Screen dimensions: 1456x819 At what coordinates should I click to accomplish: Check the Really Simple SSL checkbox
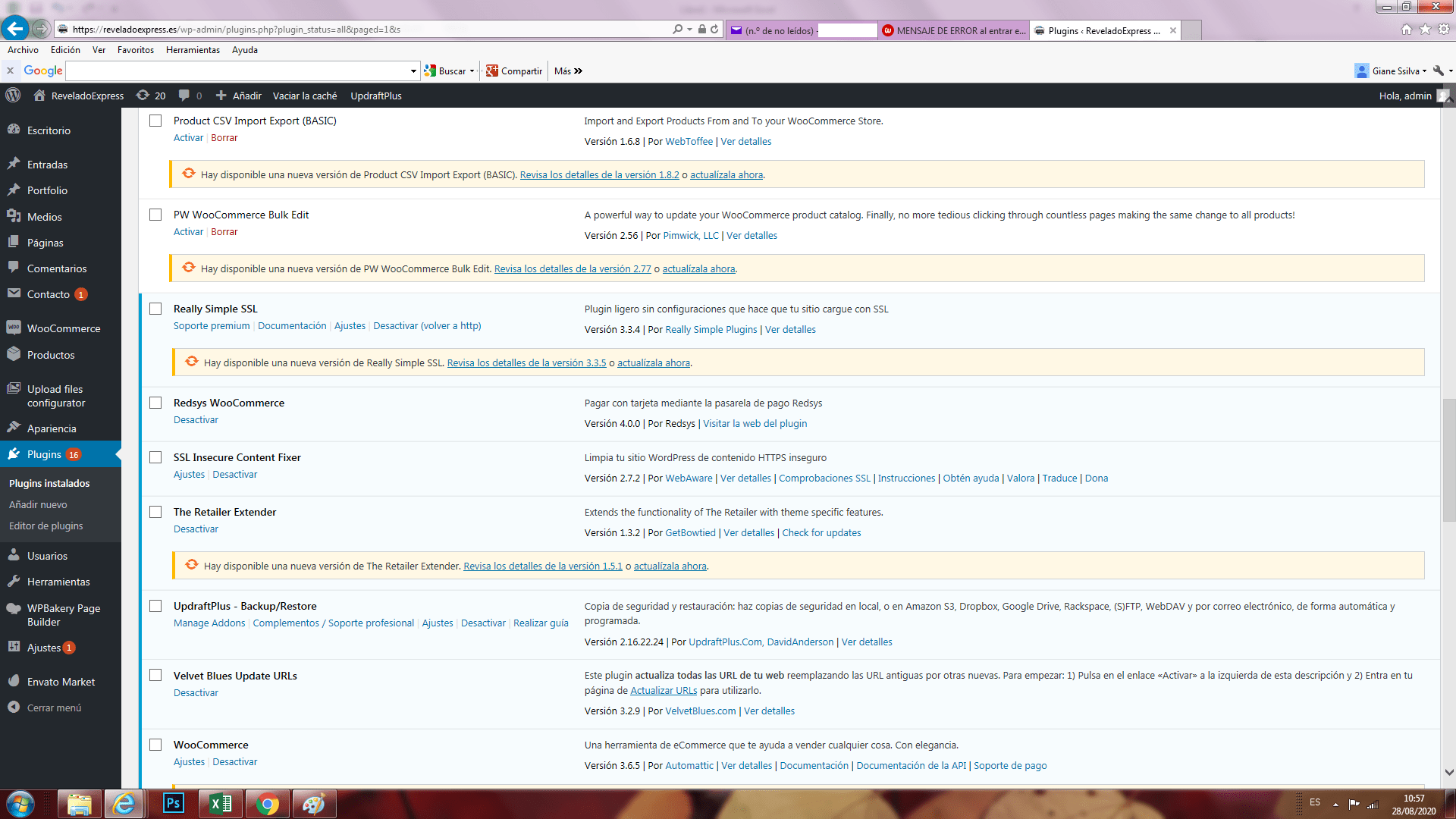tap(155, 309)
